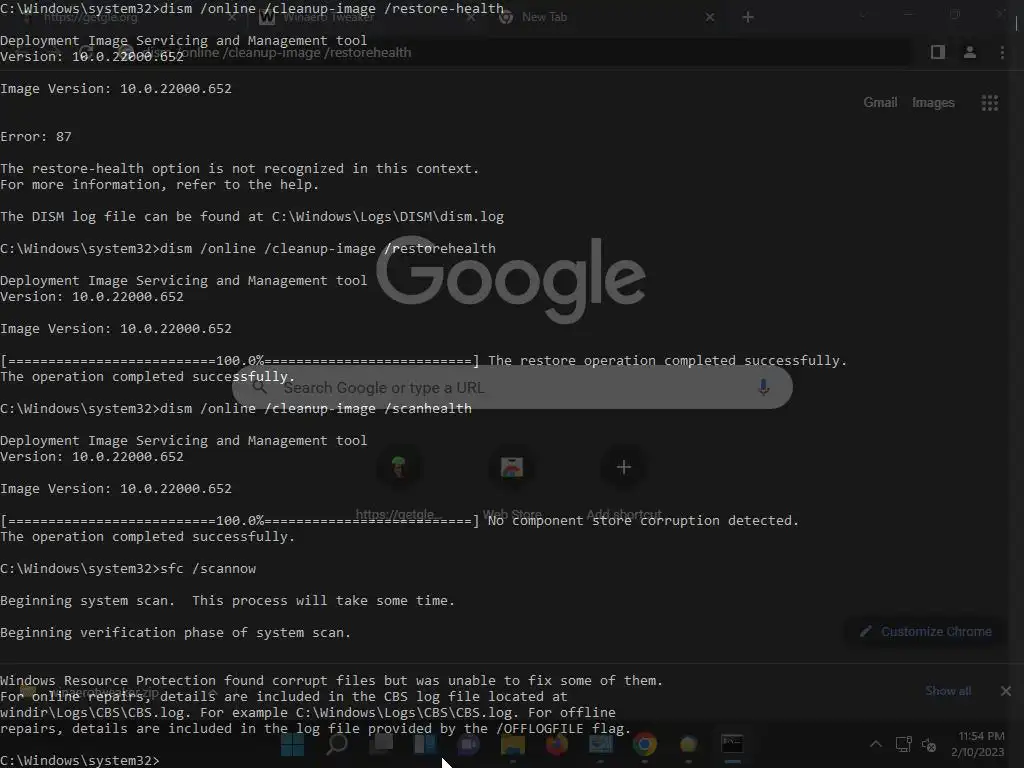Close the downloads bar with X
This screenshot has width=1024, height=768.
coord(1006,691)
